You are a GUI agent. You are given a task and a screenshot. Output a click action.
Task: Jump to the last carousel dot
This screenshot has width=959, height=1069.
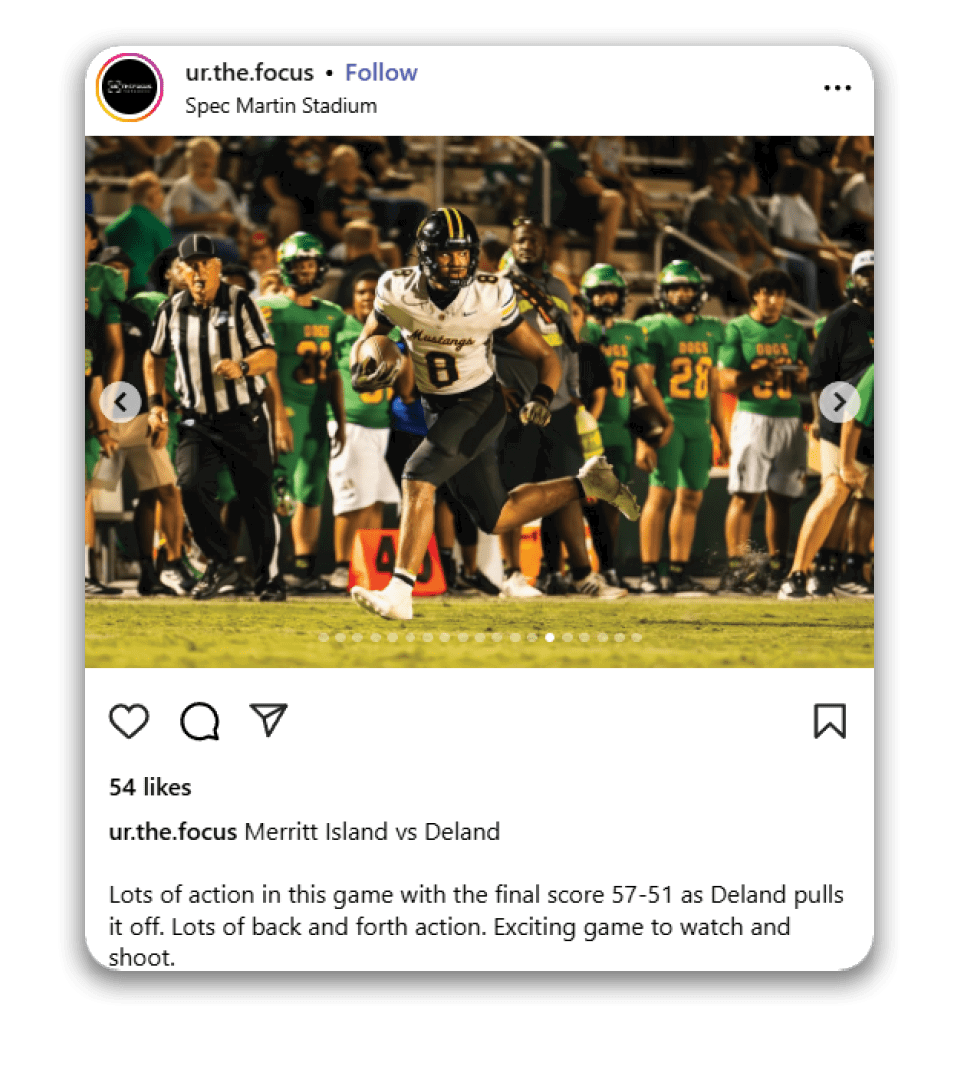pyautogui.click(x=637, y=637)
